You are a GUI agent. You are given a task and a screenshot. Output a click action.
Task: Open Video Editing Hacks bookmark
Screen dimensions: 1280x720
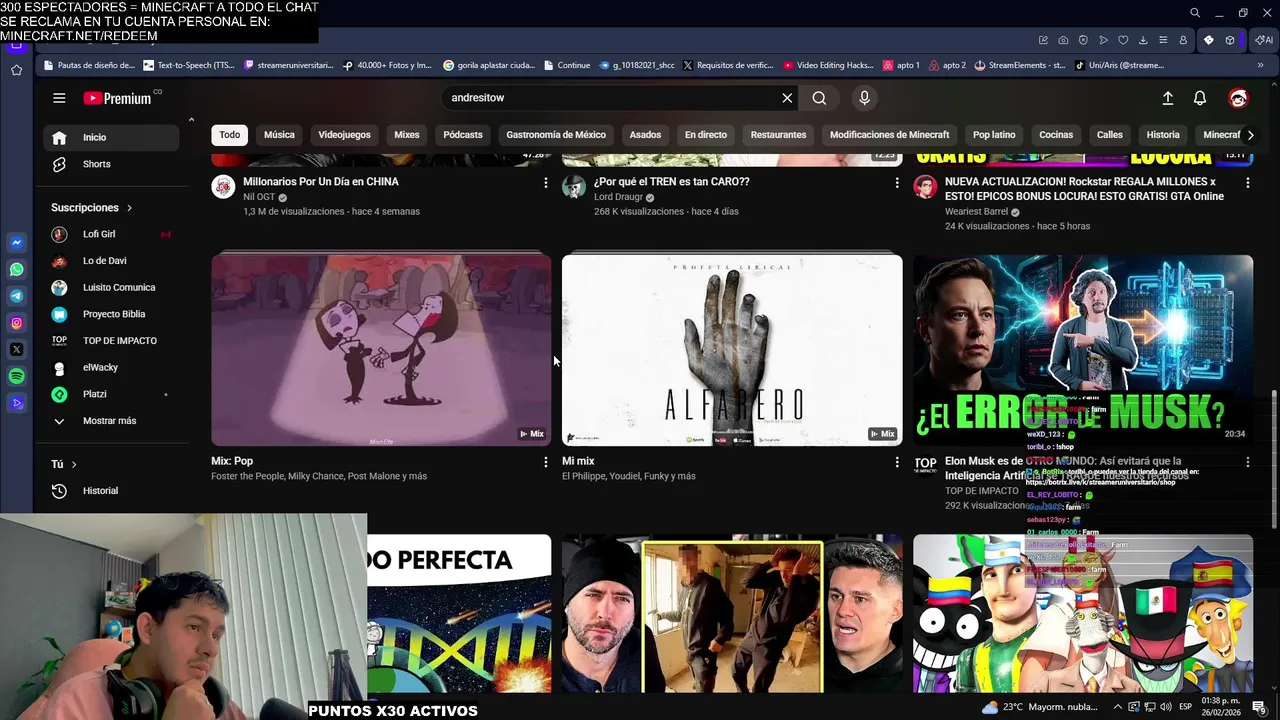click(x=828, y=65)
